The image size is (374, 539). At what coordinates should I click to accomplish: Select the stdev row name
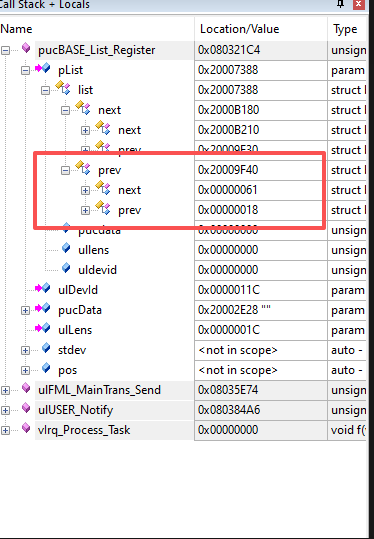click(72, 350)
